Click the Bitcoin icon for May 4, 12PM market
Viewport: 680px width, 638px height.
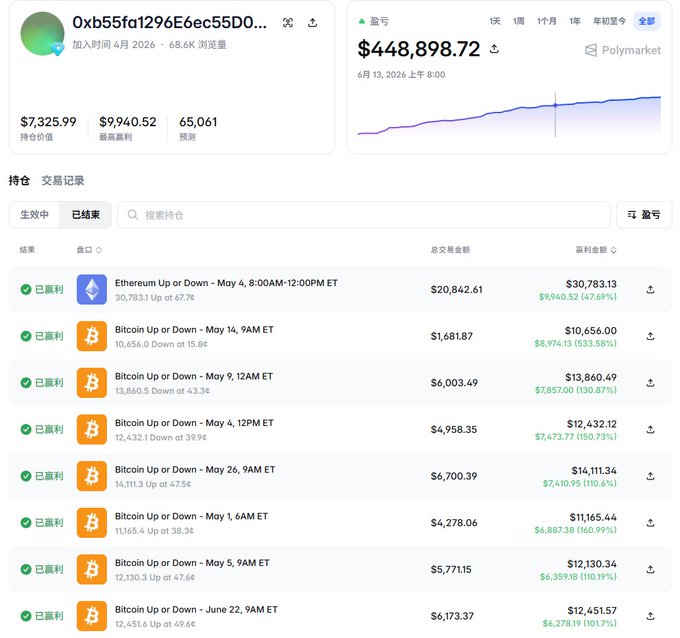pyautogui.click(x=92, y=429)
